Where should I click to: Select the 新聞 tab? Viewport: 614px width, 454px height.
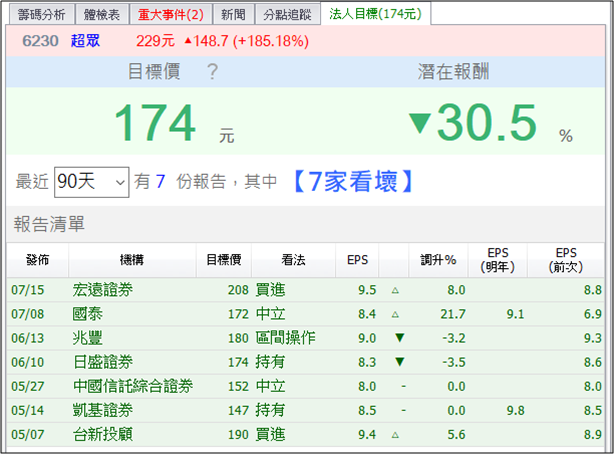(x=233, y=14)
